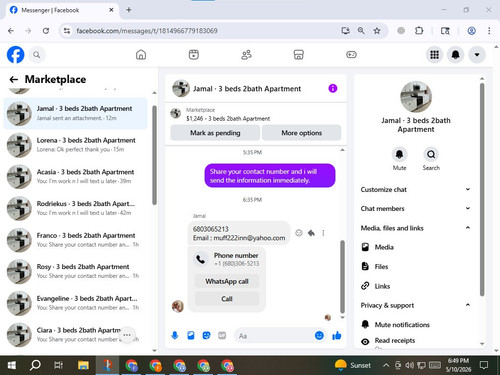Image resolution: width=500 pixels, height=375 pixels.
Task: Open browser extensions puzzle icon
Action: (x=419, y=31)
